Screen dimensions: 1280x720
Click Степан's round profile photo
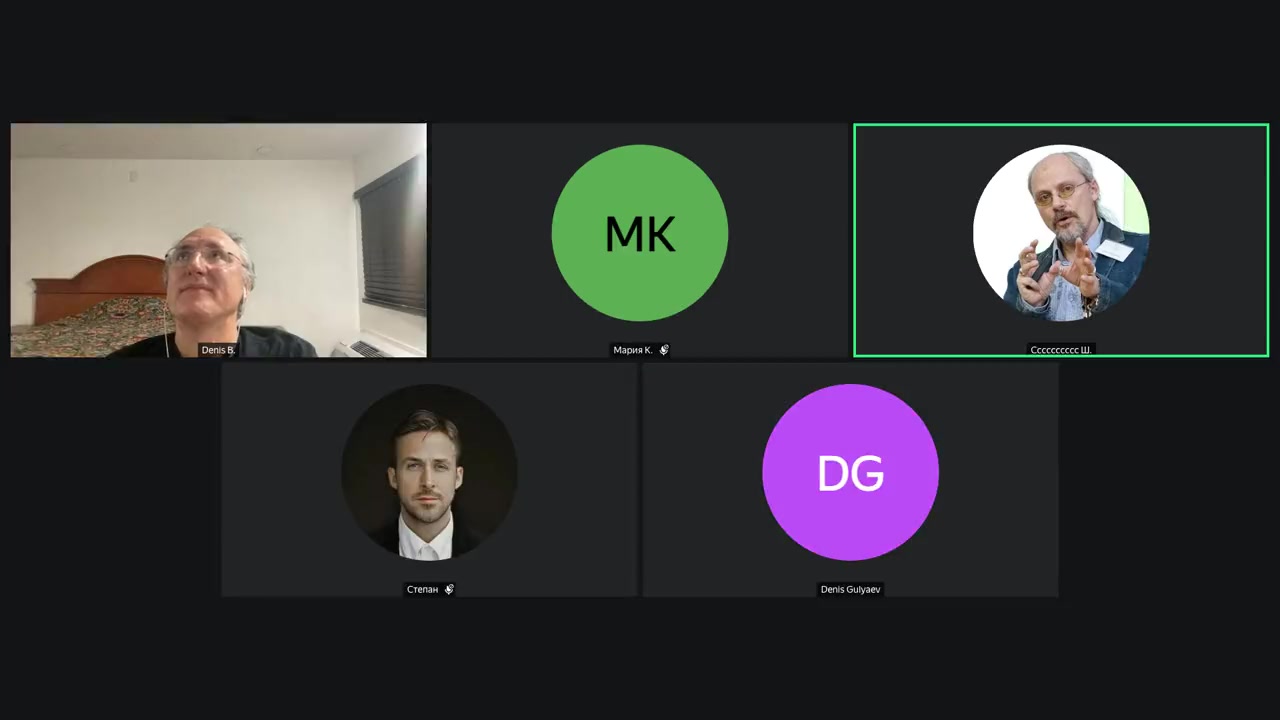[x=429, y=472]
